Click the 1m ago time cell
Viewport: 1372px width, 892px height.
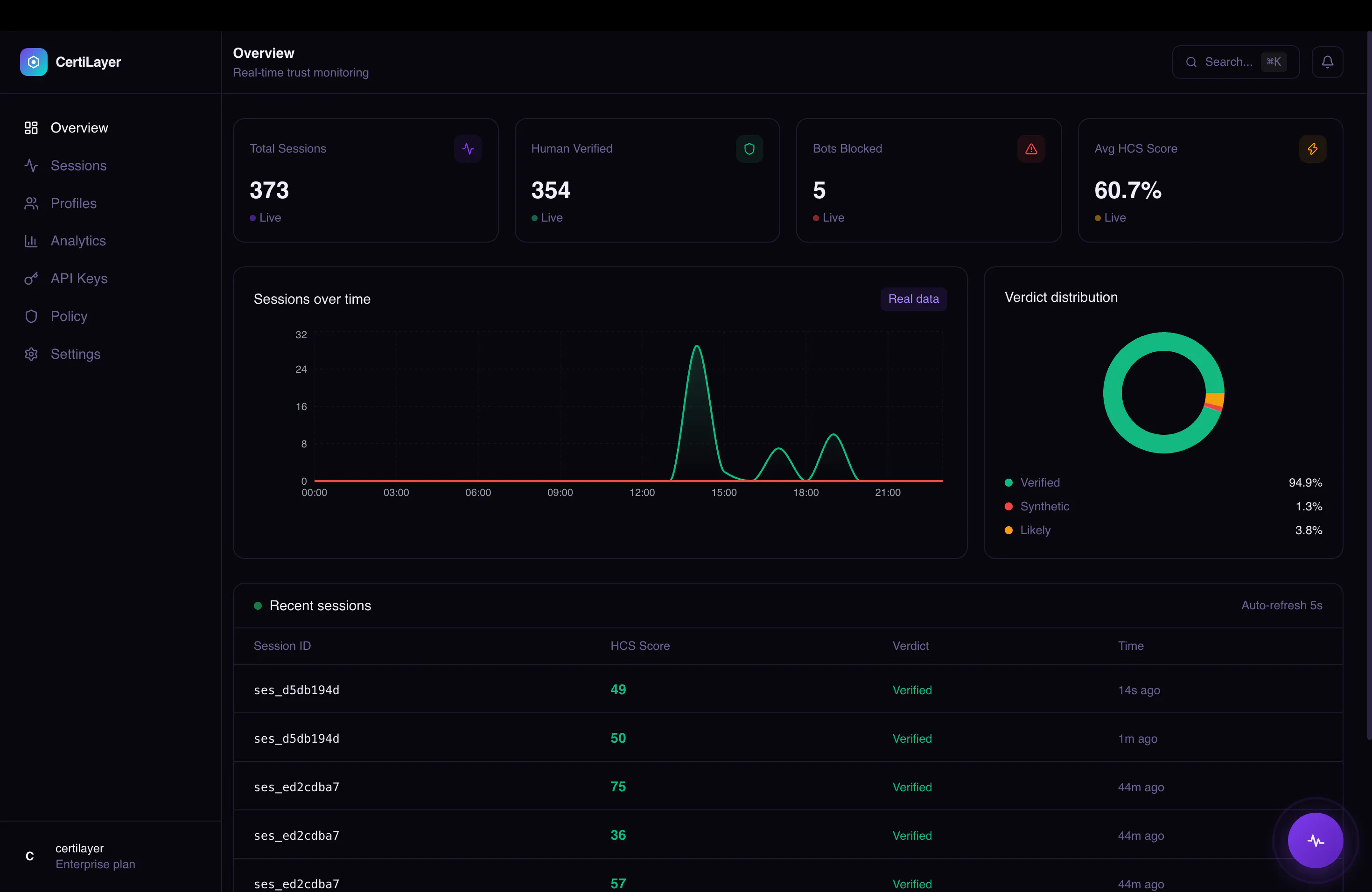pyautogui.click(x=1137, y=739)
